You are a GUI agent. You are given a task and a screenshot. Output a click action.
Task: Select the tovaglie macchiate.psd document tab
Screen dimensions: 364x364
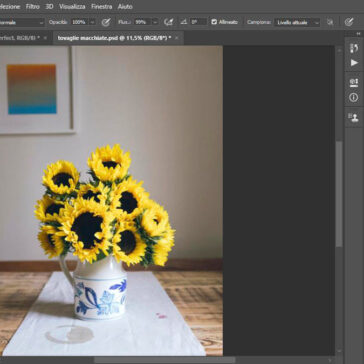point(114,38)
